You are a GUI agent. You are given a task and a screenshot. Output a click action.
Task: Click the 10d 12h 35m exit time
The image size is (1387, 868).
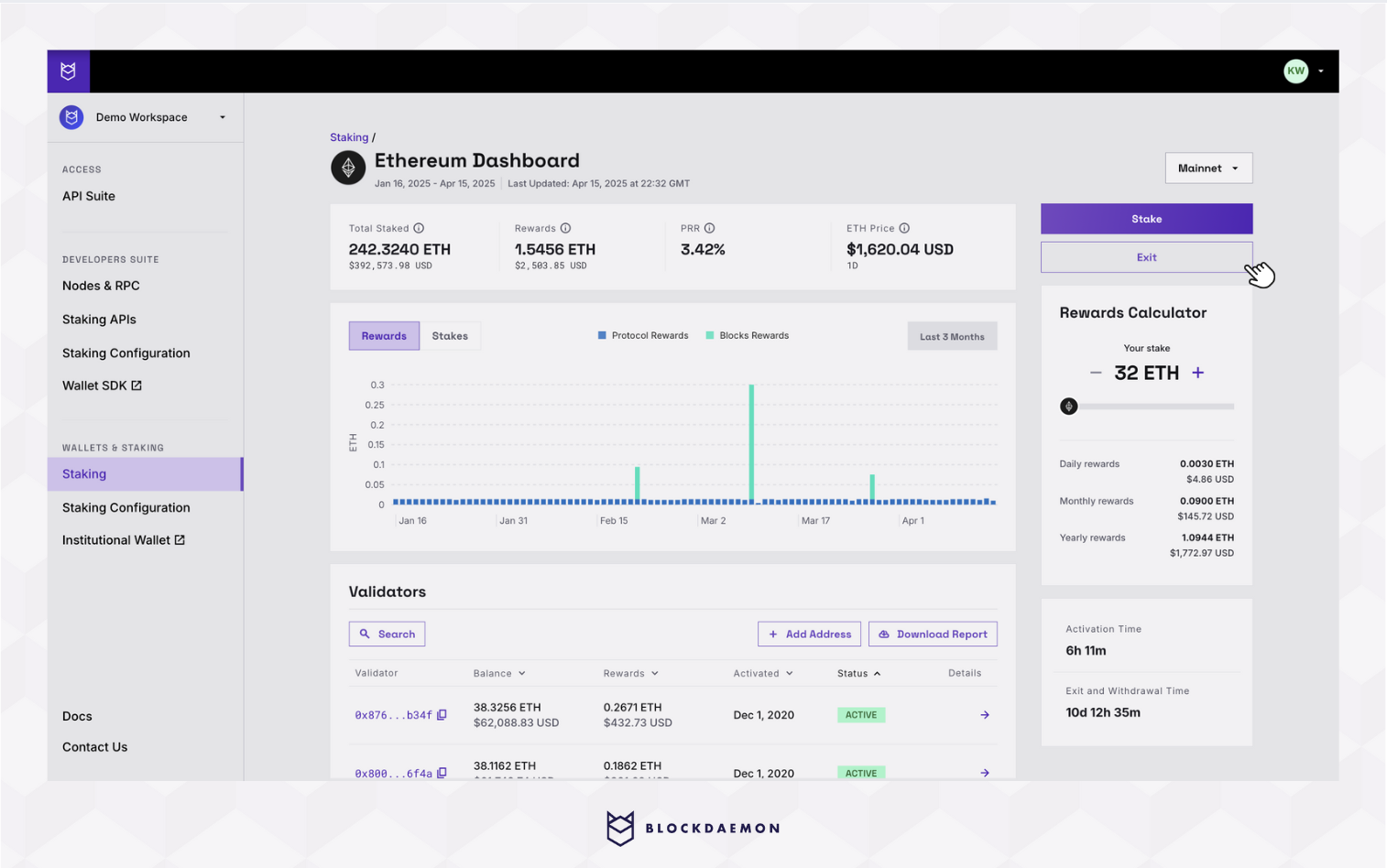(1103, 712)
